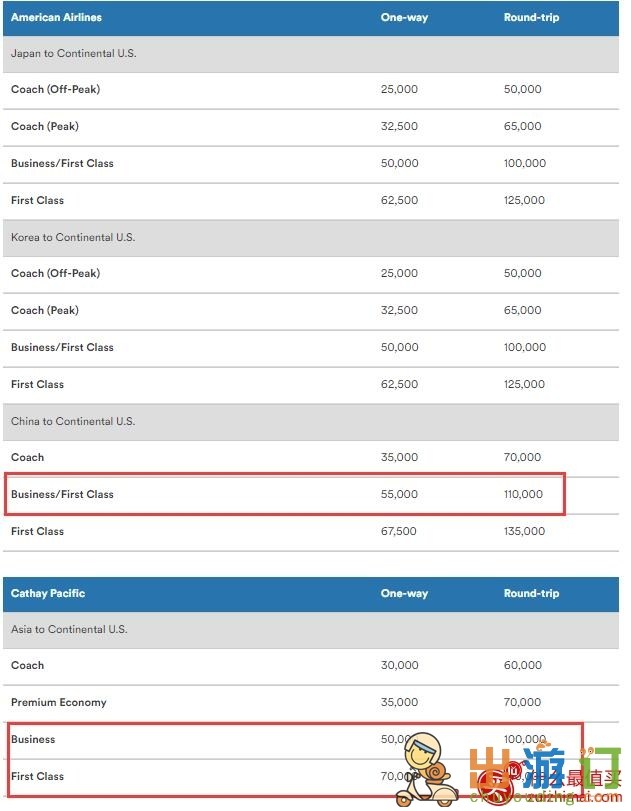Click the Round-trip column header for Cathay Pacific
The image size is (631, 811).
point(531,594)
